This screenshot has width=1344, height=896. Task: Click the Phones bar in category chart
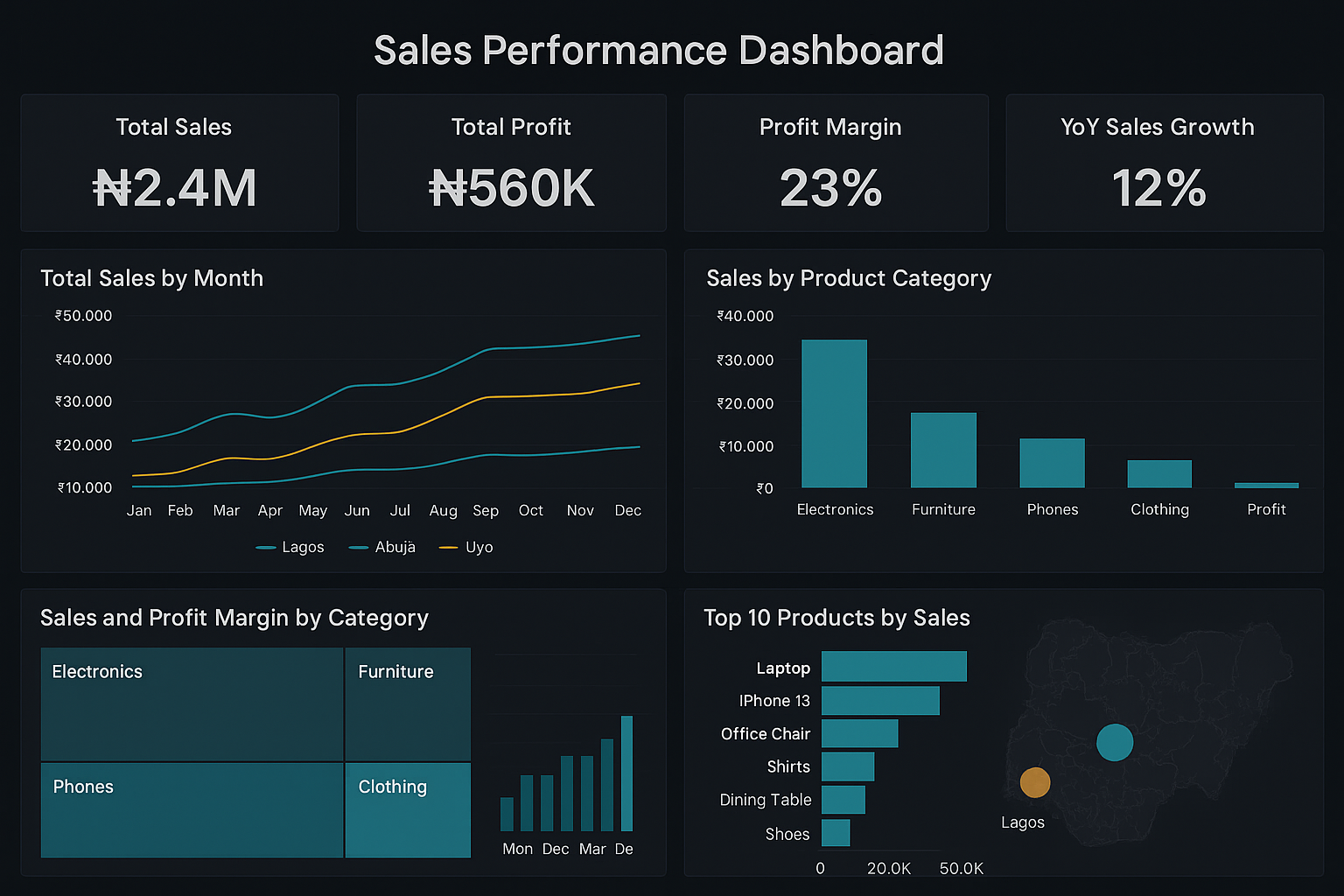pyautogui.click(x=1052, y=462)
